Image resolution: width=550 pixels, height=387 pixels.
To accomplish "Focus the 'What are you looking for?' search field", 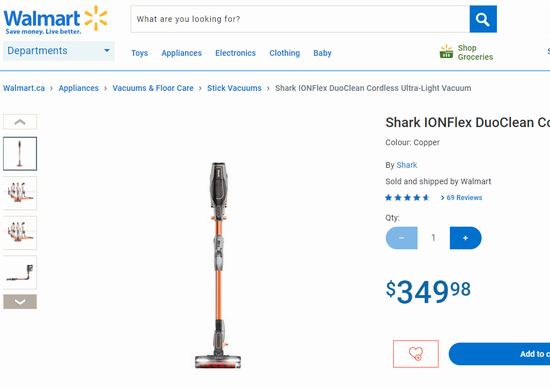I will coord(300,19).
